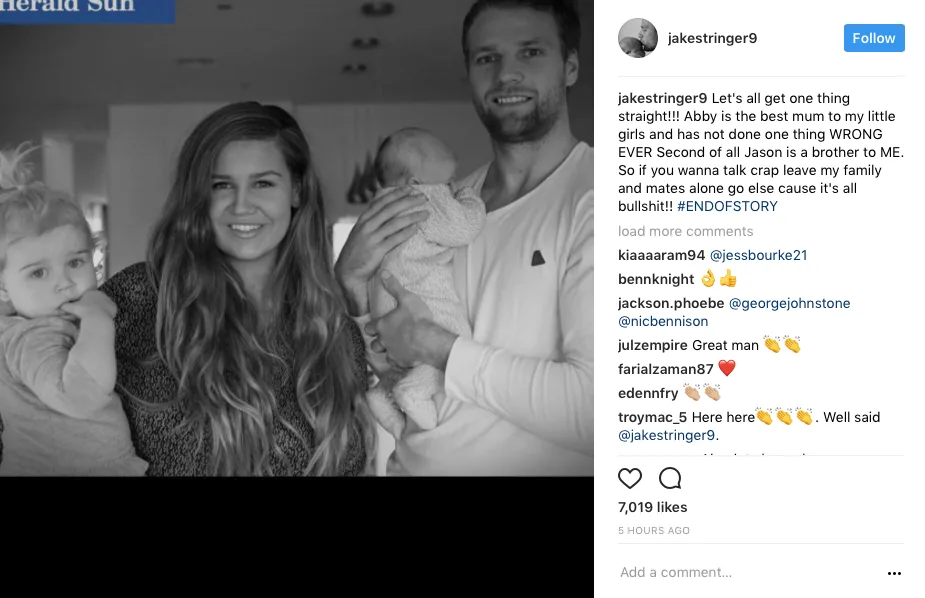Visit commenter kiaaaaram94's profile
The image size is (925, 598).
(661, 255)
